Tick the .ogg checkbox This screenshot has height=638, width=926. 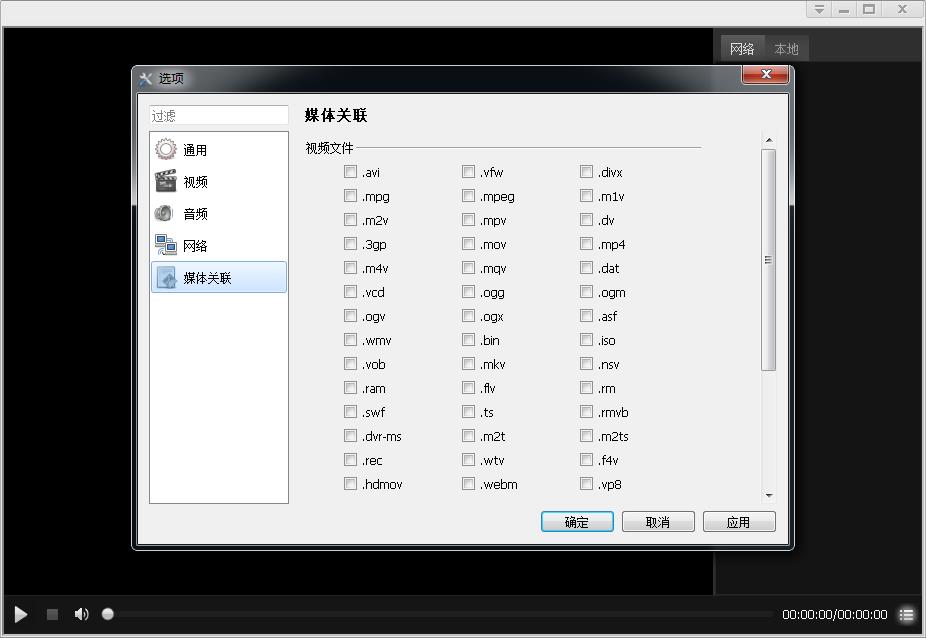click(x=468, y=292)
